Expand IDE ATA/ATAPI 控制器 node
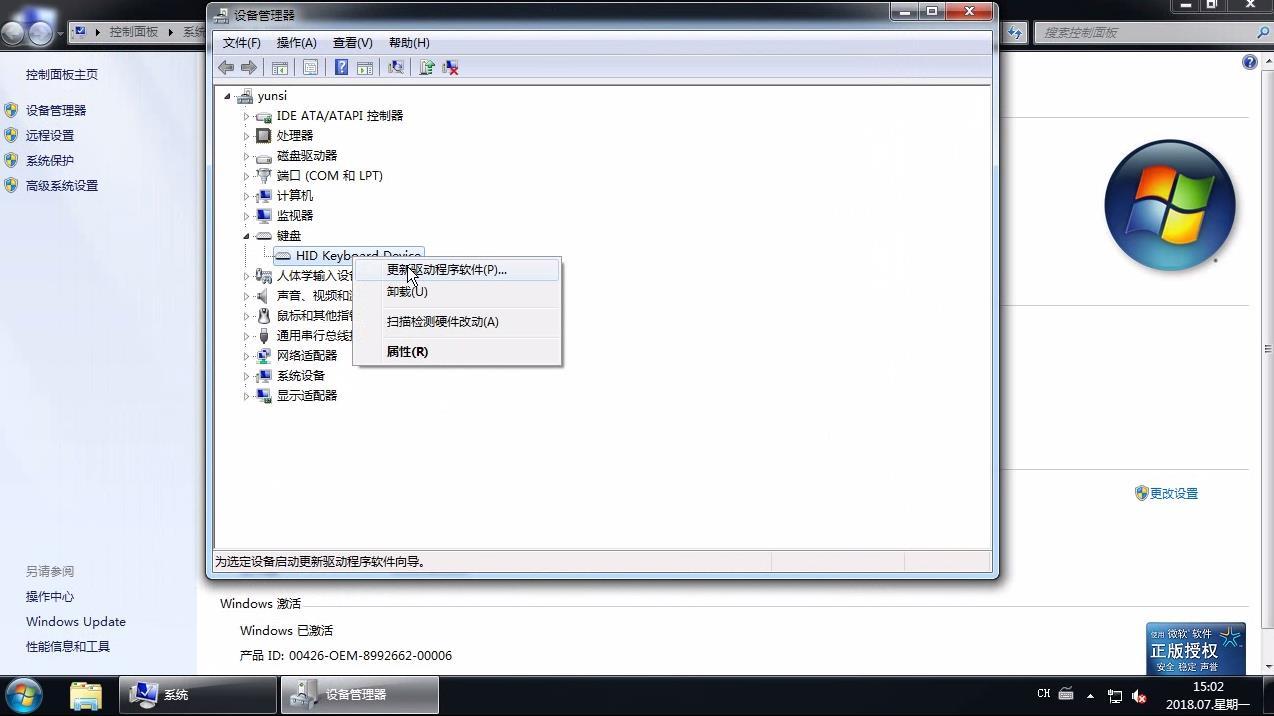The height and width of the screenshot is (716, 1274). (x=246, y=116)
